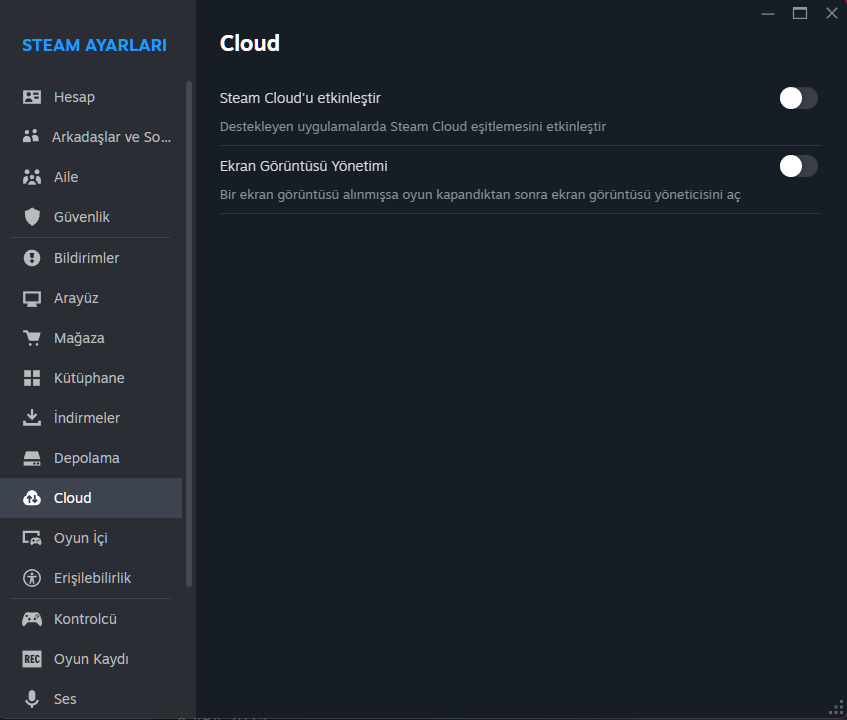847x720 pixels.
Task: Click the 'Ekran Görüntüsü Yönetimi' label
Action: (304, 166)
